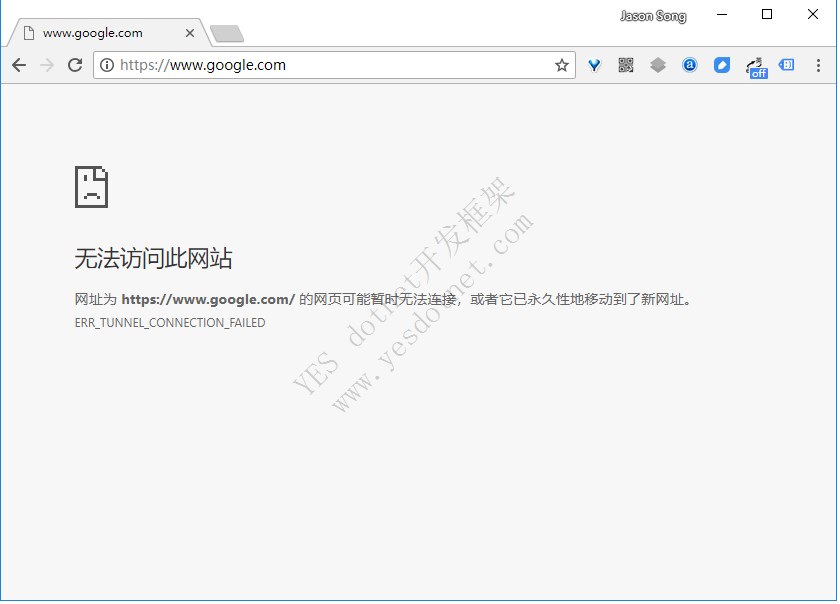Click the sad page error icon
The height and width of the screenshot is (604, 840).
[92, 187]
